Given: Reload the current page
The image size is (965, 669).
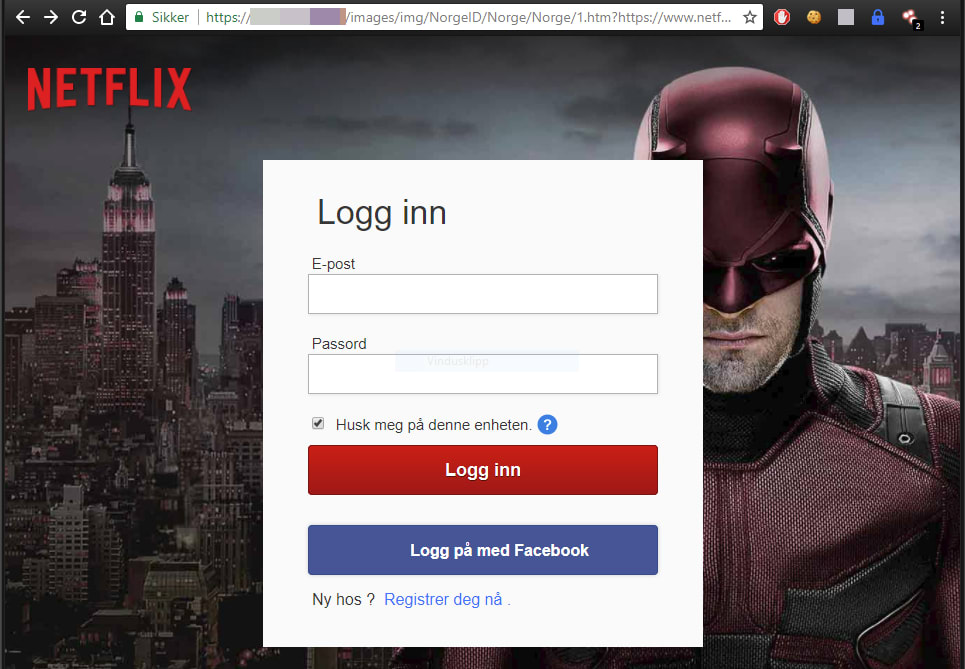Looking at the screenshot, I should point(78,17).
